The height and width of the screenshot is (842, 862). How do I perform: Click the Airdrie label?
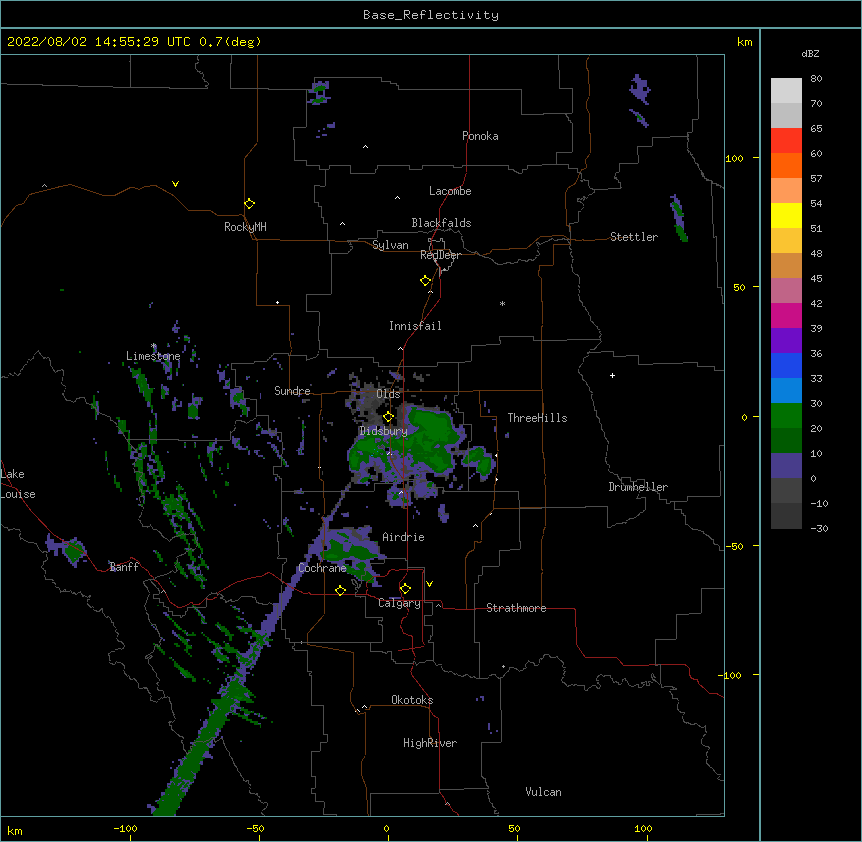(403, 537)
